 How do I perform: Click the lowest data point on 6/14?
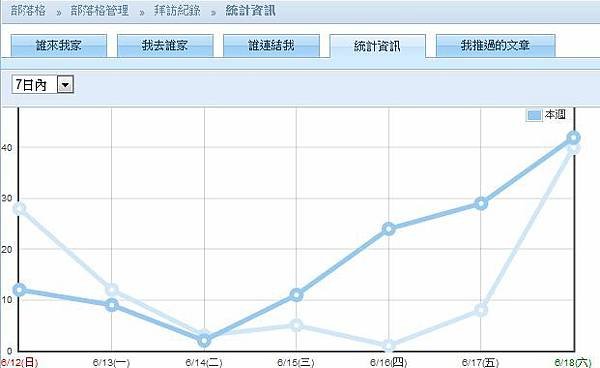coord(204,340)
